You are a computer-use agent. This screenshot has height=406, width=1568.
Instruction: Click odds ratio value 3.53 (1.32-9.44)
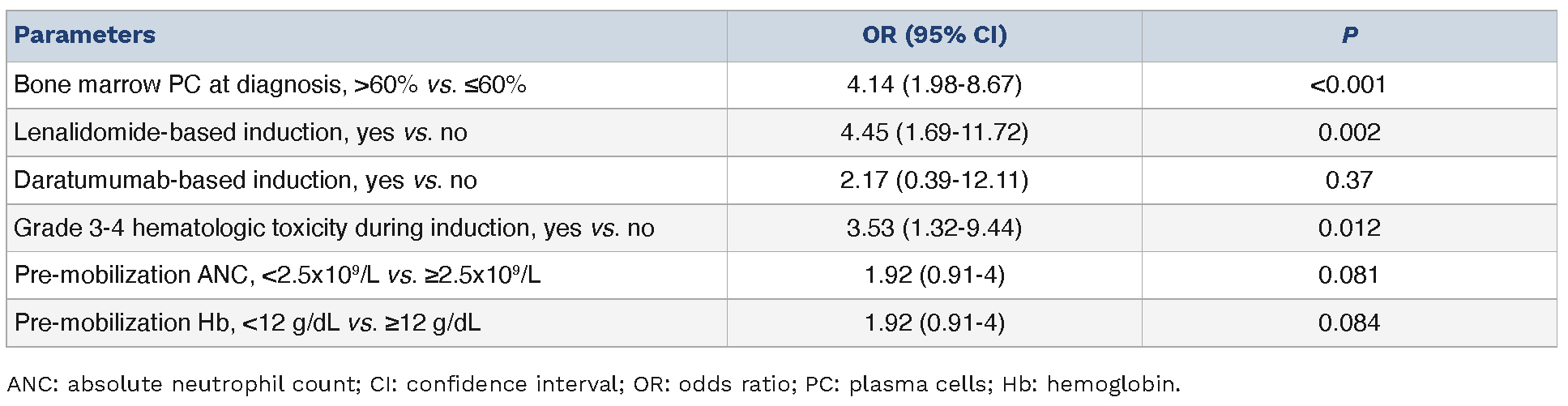click(934, 228)
